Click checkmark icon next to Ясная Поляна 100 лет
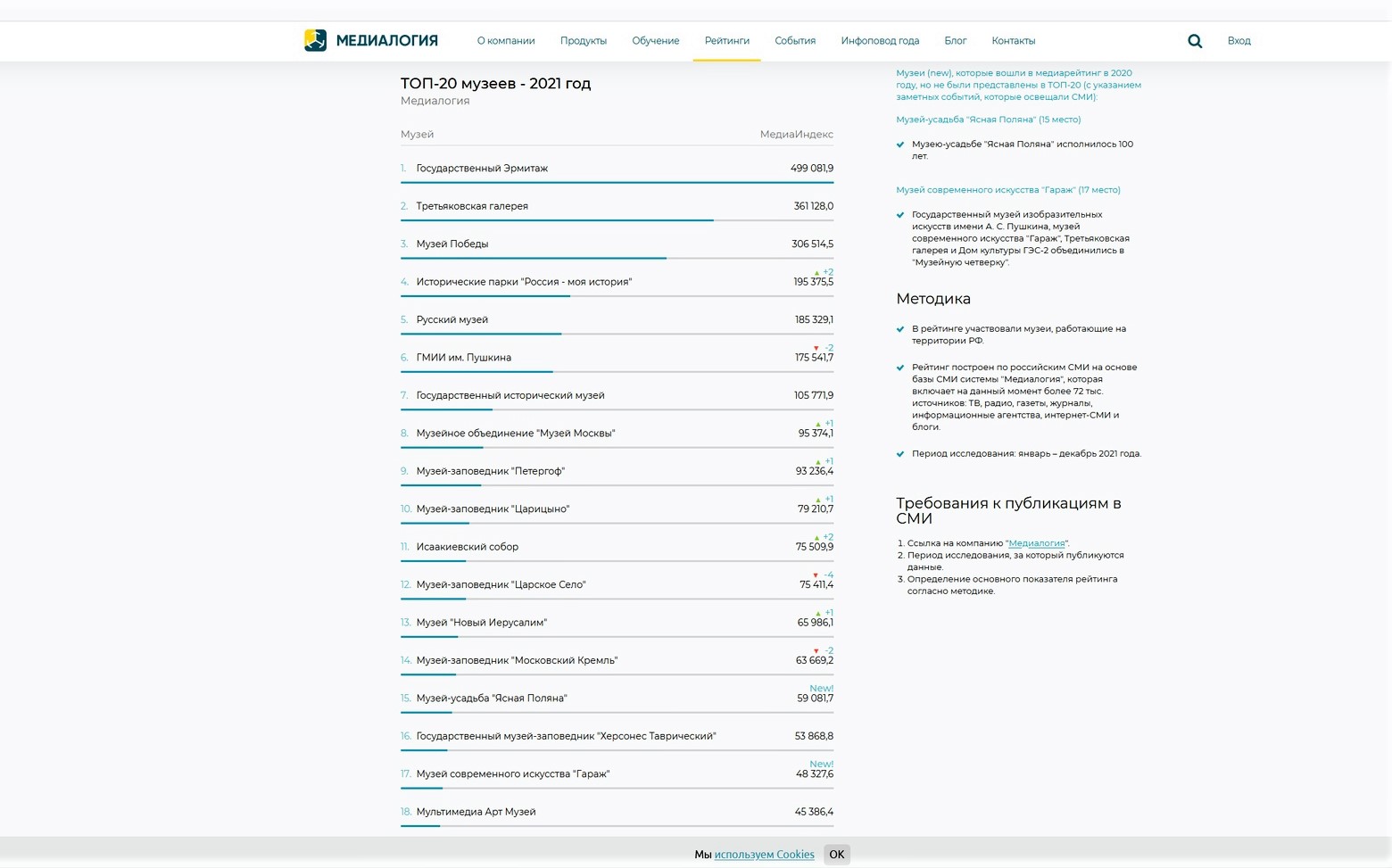 pyautogui.click(x=900, y=145)
